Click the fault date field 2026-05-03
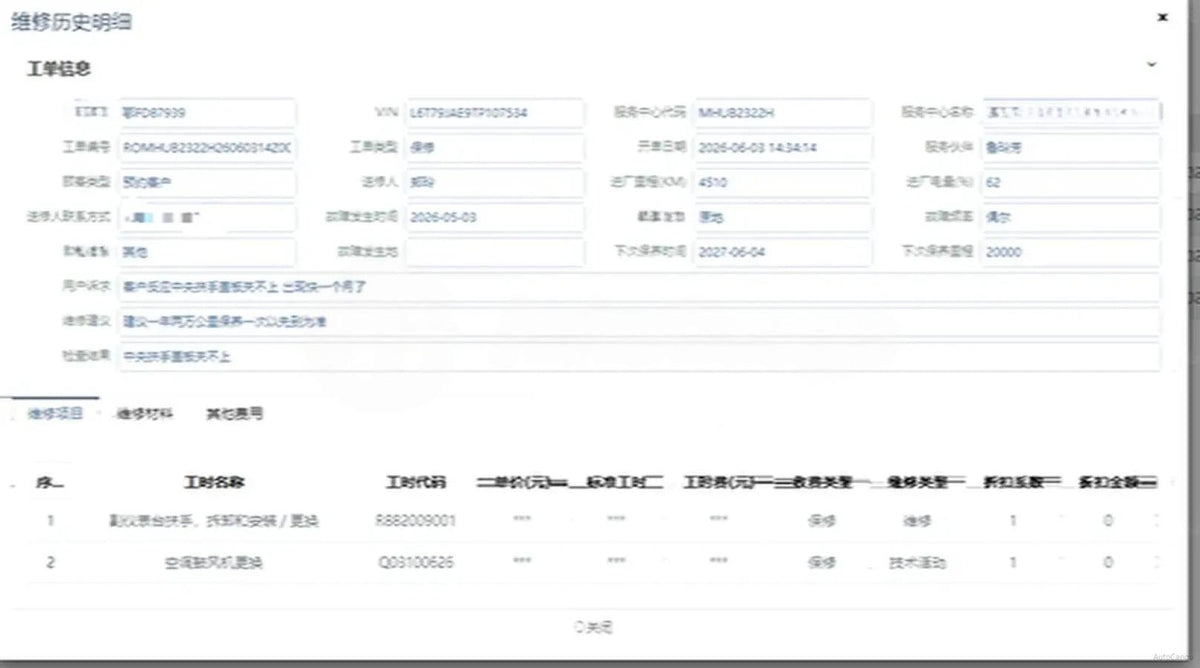Viewport: 1200px width, 668px height. click(x=494, y=218)
